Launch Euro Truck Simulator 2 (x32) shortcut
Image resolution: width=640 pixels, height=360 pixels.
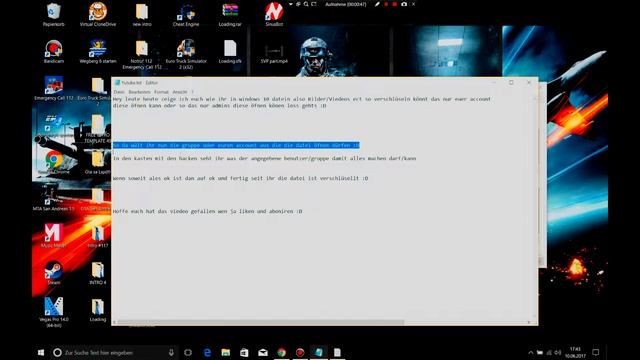pyautogui.click(x=186, y=54)
